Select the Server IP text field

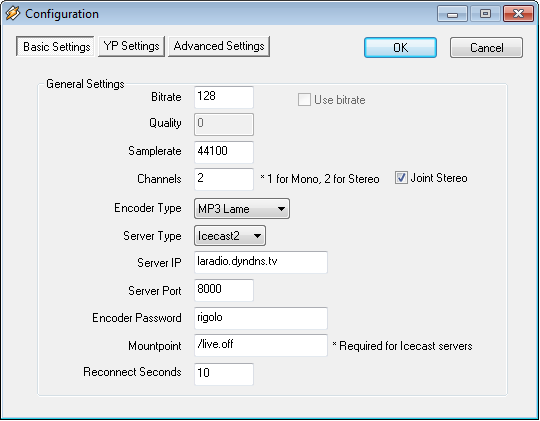click(x=261, y=262)
